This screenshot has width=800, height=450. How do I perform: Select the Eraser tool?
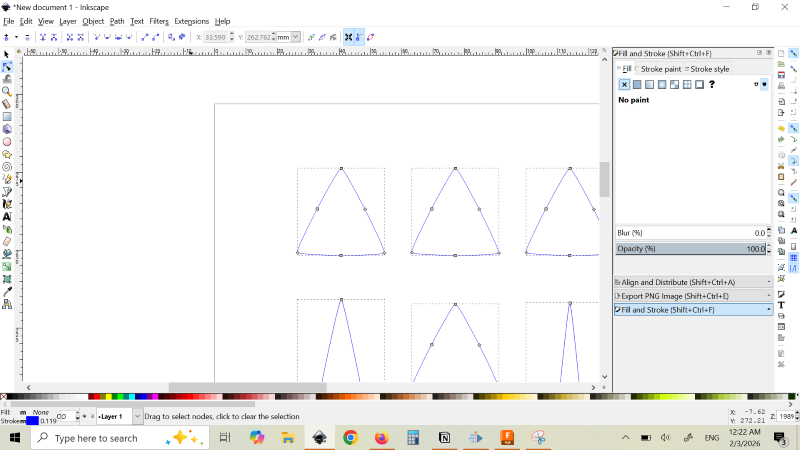[x=7, y=241]
